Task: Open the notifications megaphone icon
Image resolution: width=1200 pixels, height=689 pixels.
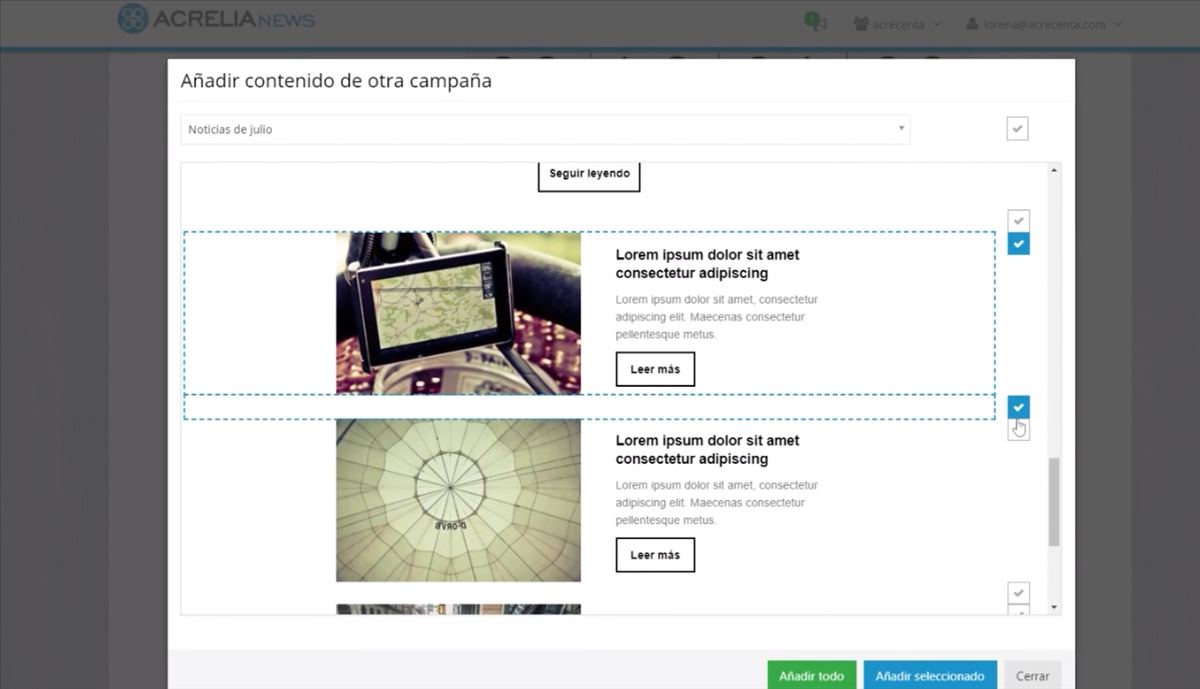Action: coord(815,22)
